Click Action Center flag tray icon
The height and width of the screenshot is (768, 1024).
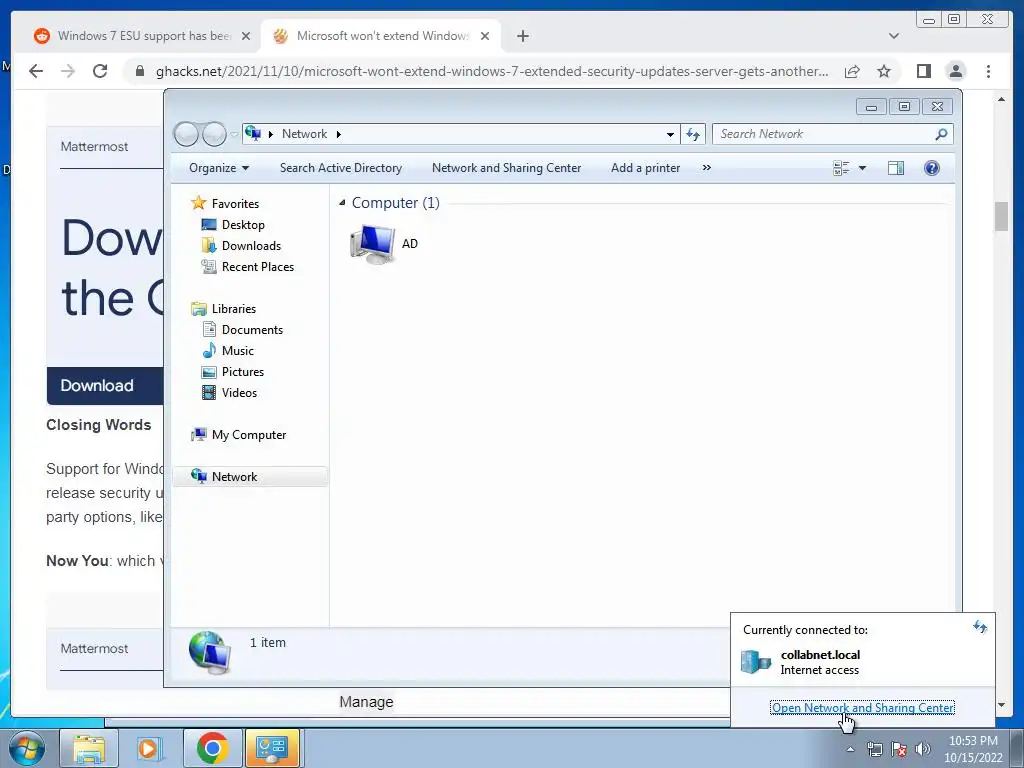[899, 749]
